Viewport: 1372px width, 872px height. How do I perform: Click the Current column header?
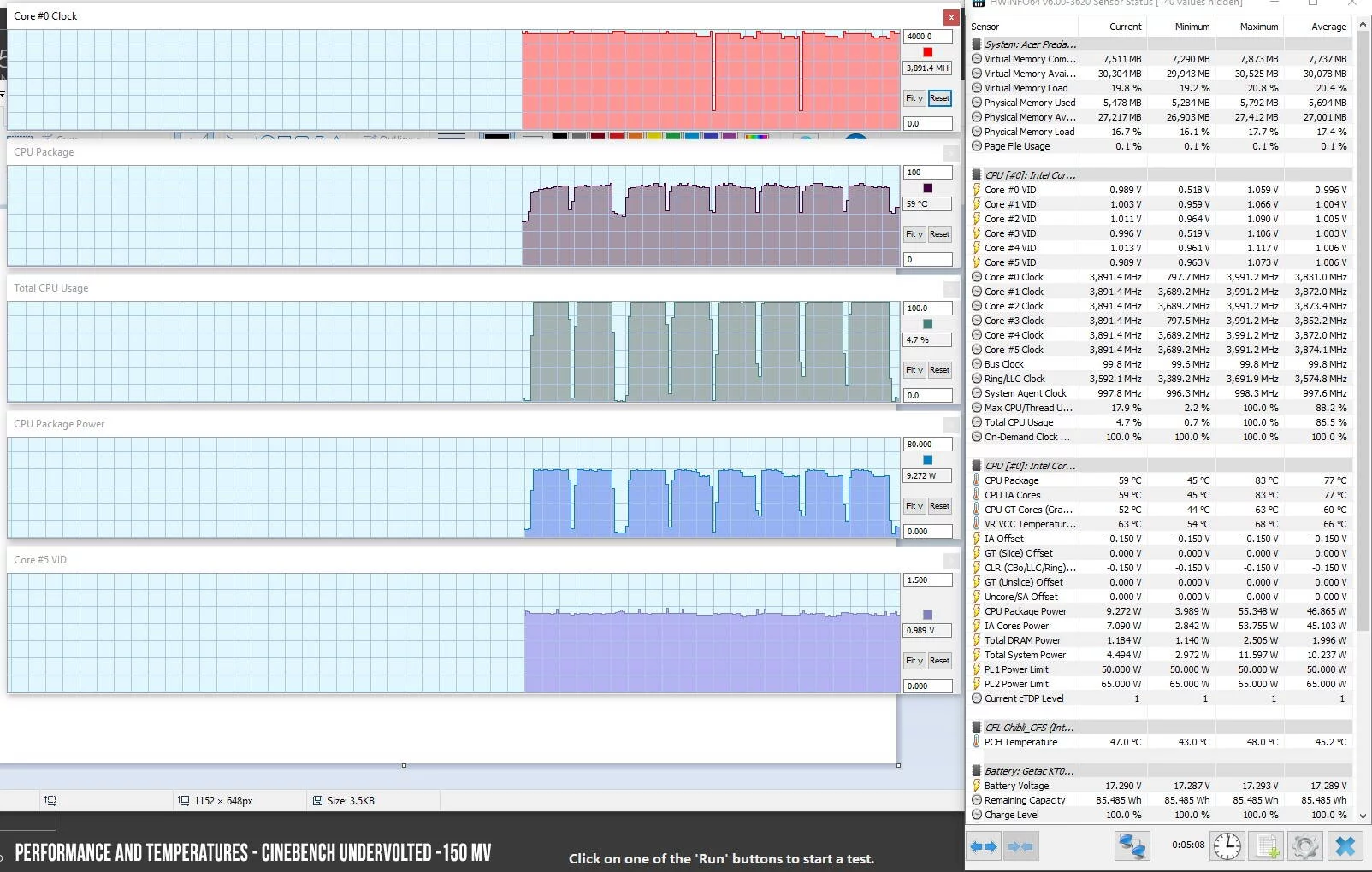(1112, 27)
